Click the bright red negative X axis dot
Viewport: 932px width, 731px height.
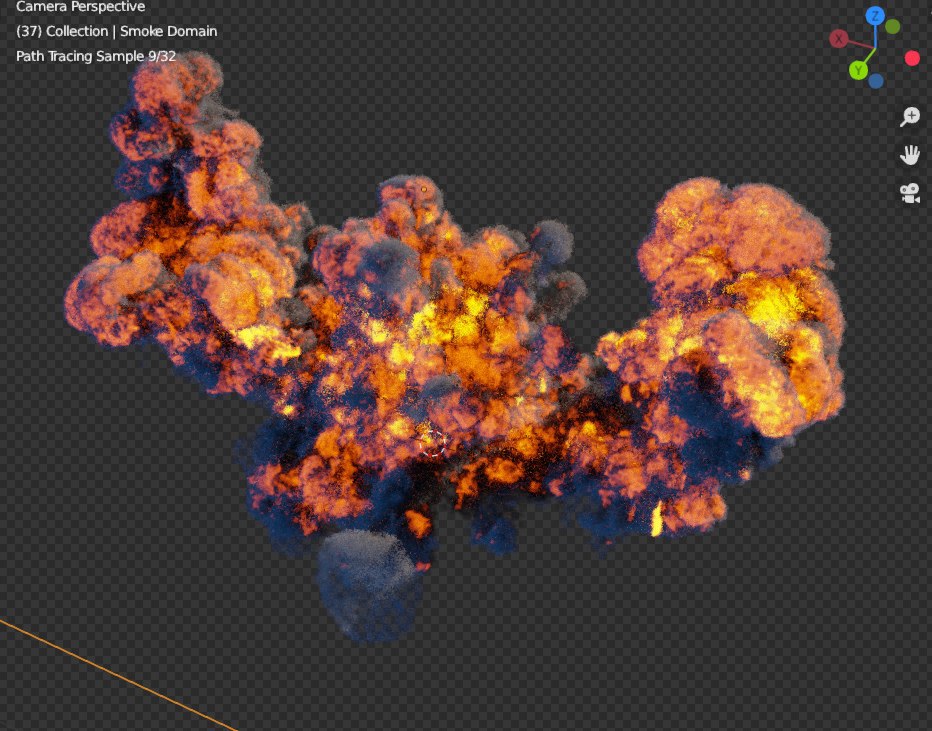[x=912, y=58]
